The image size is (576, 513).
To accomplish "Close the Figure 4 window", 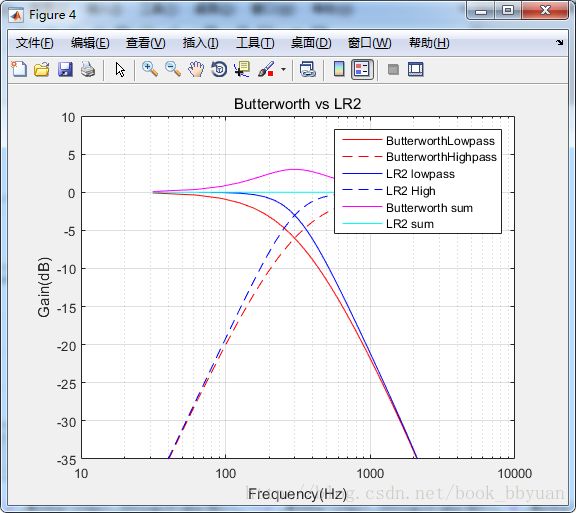I will click(x=545, y=11).
